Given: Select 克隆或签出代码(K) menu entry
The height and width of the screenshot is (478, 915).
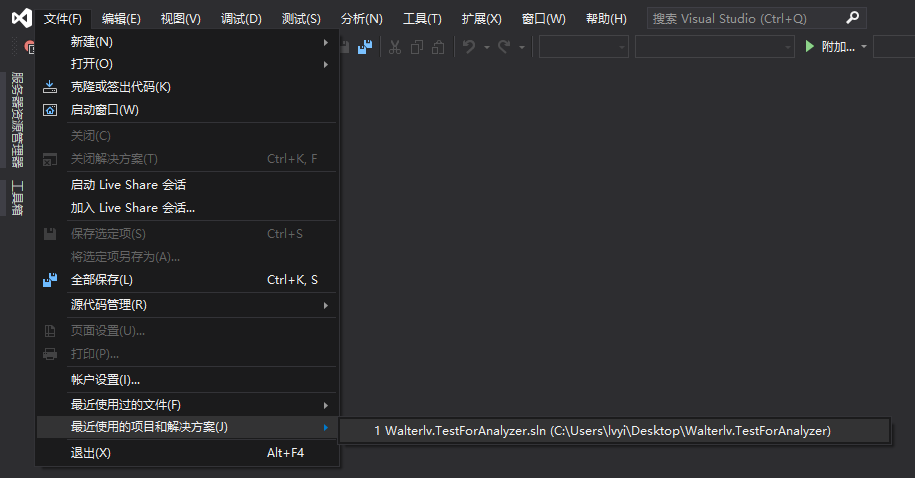Looking at the screenshot, I should coord(187,87).
